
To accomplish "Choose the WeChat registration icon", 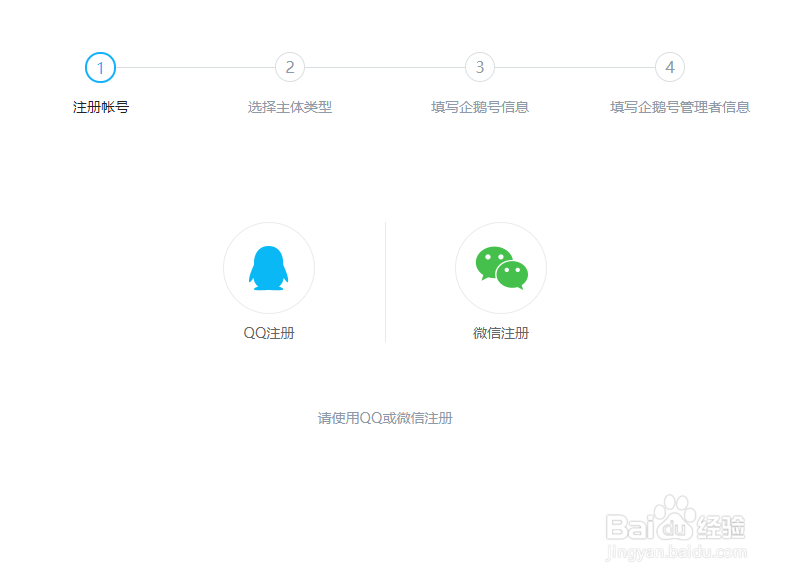I will click(501, 268).
